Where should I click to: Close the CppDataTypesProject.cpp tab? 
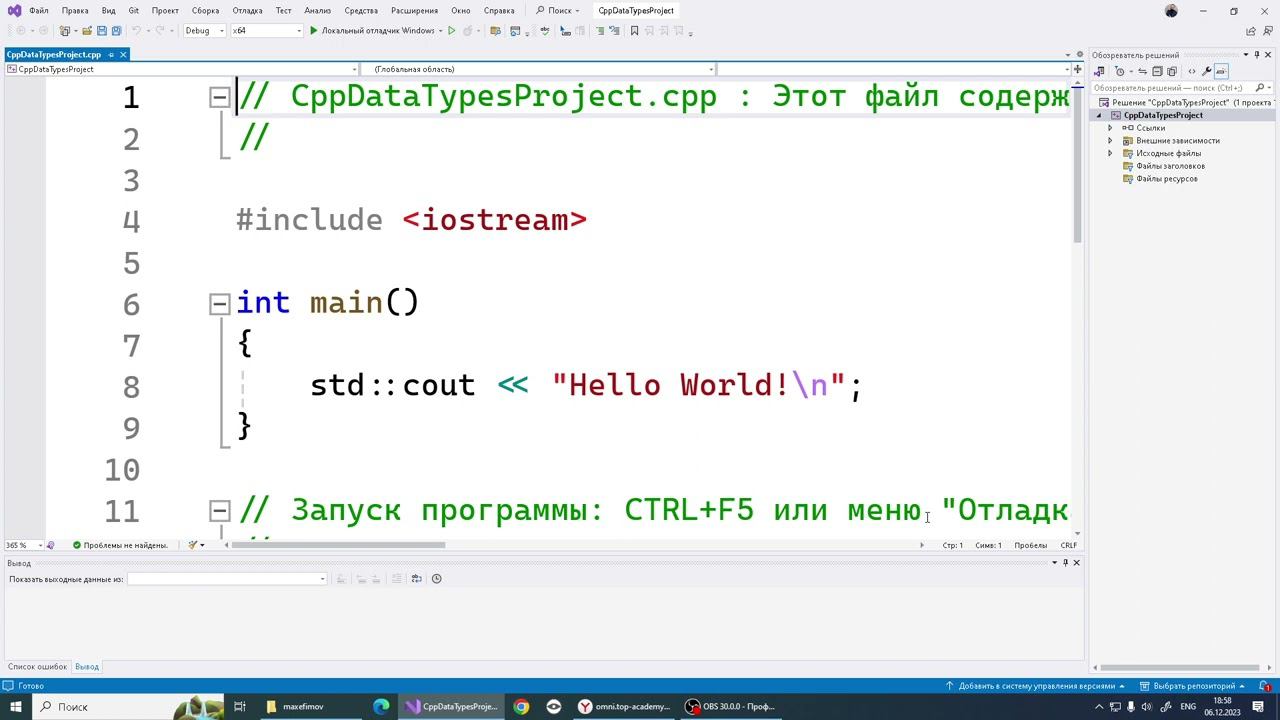tap(124, 55)
